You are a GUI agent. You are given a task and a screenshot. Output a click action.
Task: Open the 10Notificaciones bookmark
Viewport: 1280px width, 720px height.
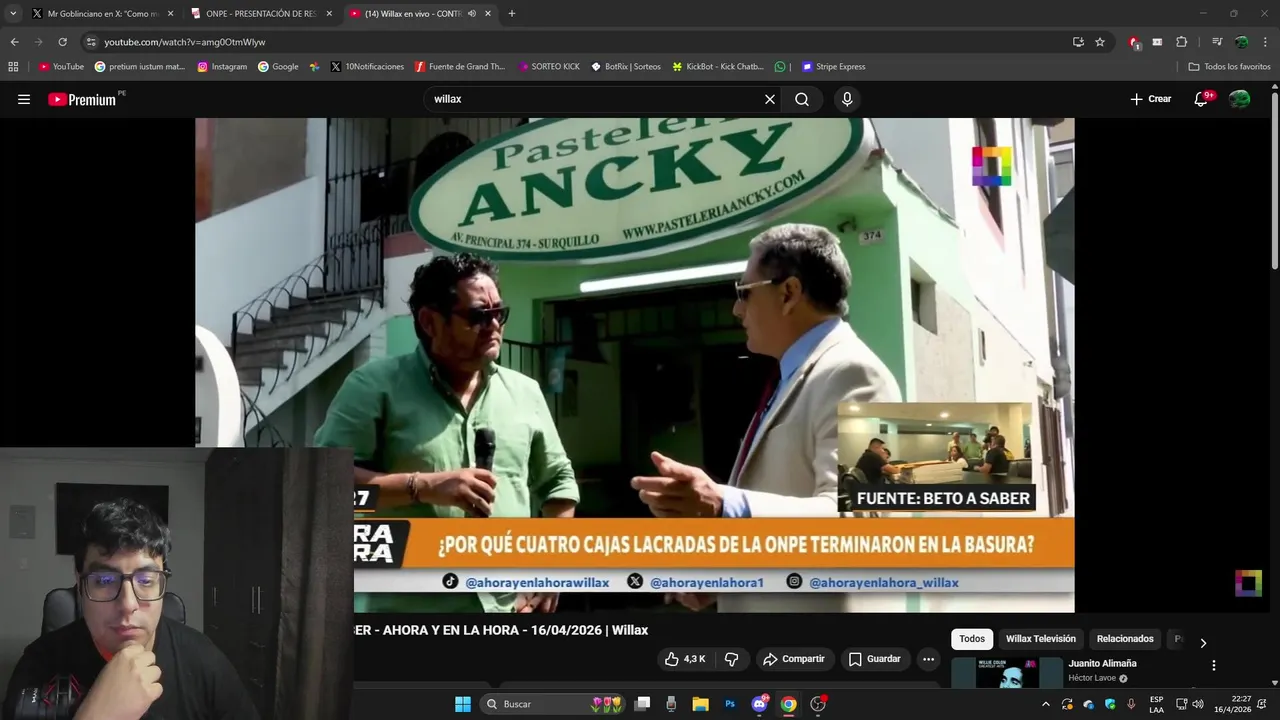367,67
